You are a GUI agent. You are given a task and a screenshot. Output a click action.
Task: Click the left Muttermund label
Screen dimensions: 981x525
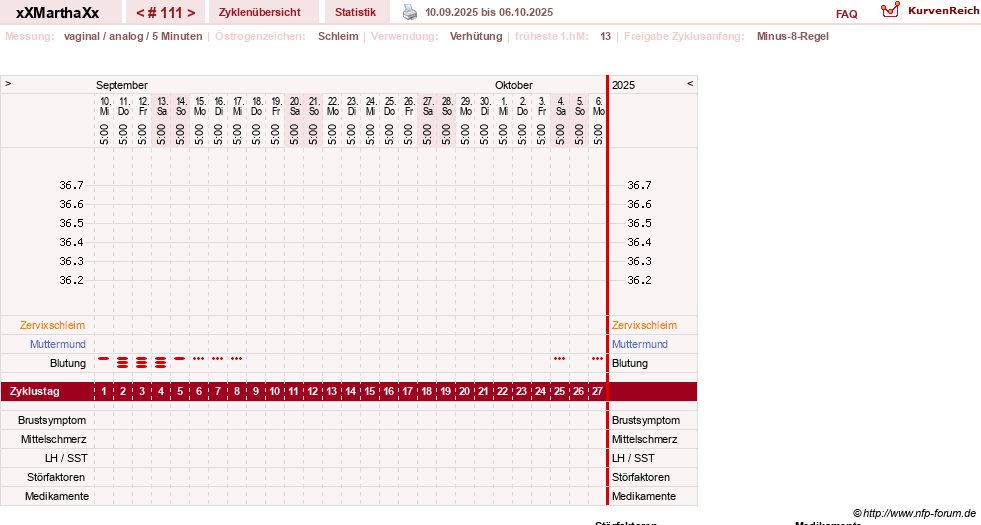pos(58,344)
